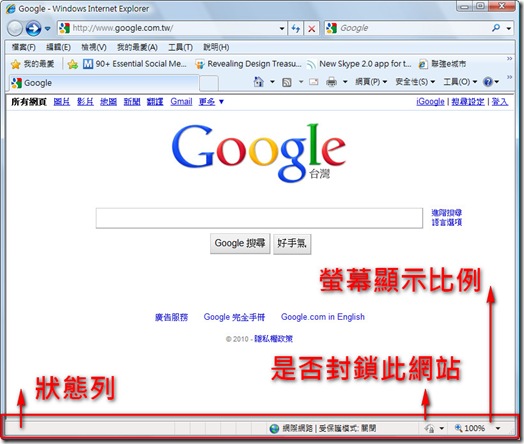Click the Google 搜尋 button

240,244
